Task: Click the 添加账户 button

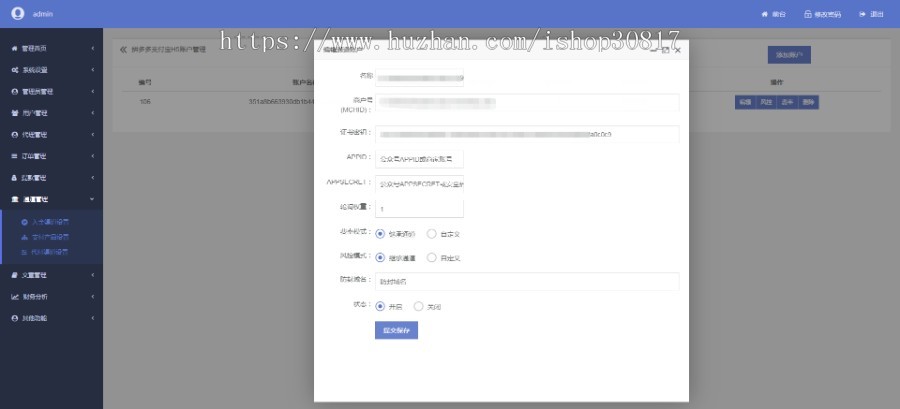Action: (789, 55)
